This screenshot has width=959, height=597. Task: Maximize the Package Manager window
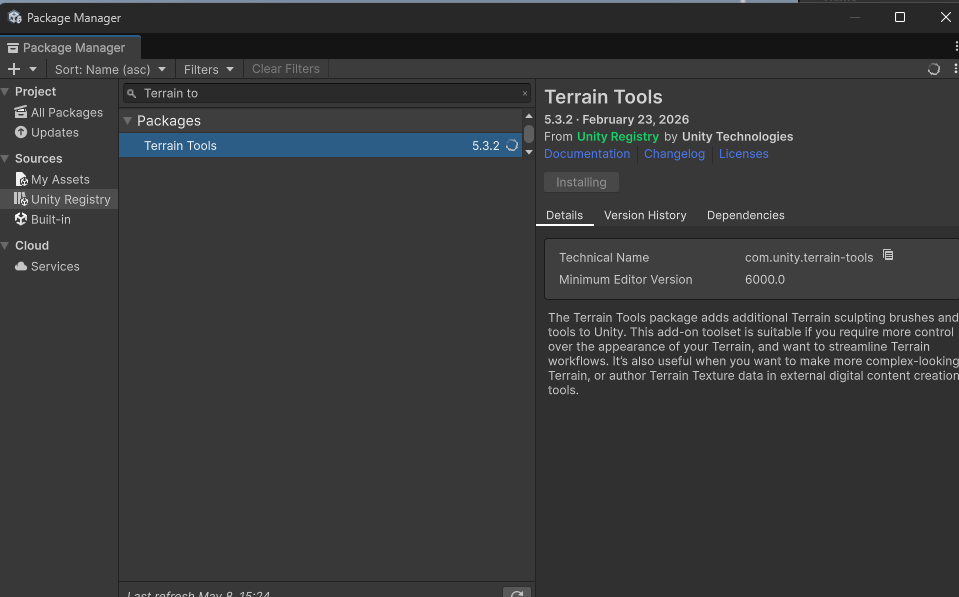click(900, 17)
